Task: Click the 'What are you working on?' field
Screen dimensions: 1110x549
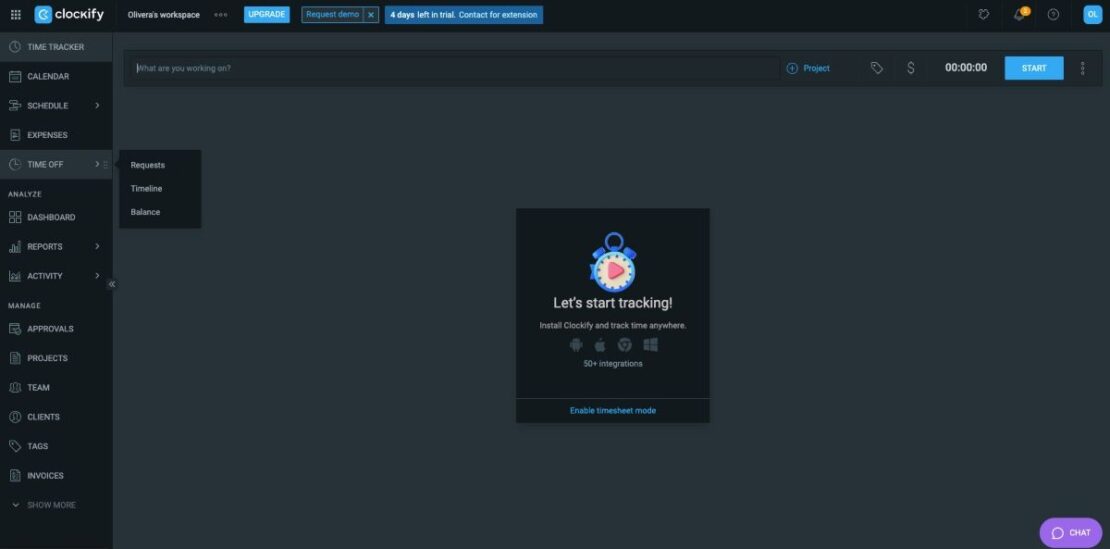Action: (455, 68)
